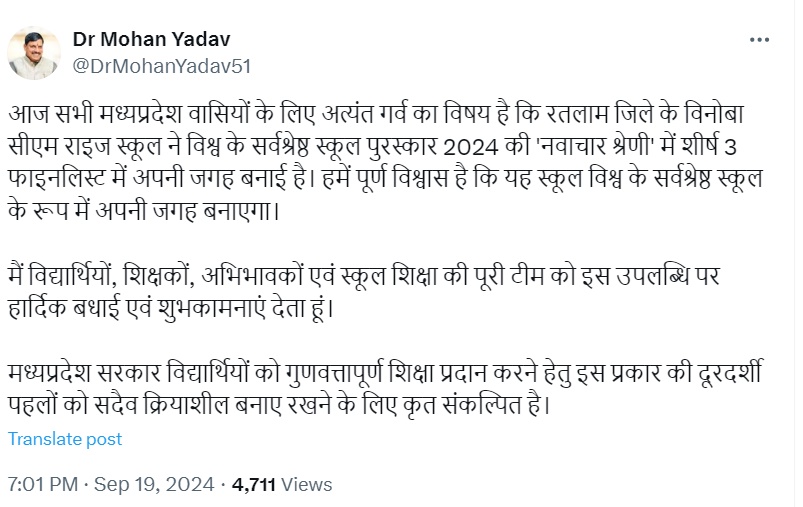Open the More options three-dot menu
Image resolution: width=803 pixels, height=507 pixels.
coord(760,40)
